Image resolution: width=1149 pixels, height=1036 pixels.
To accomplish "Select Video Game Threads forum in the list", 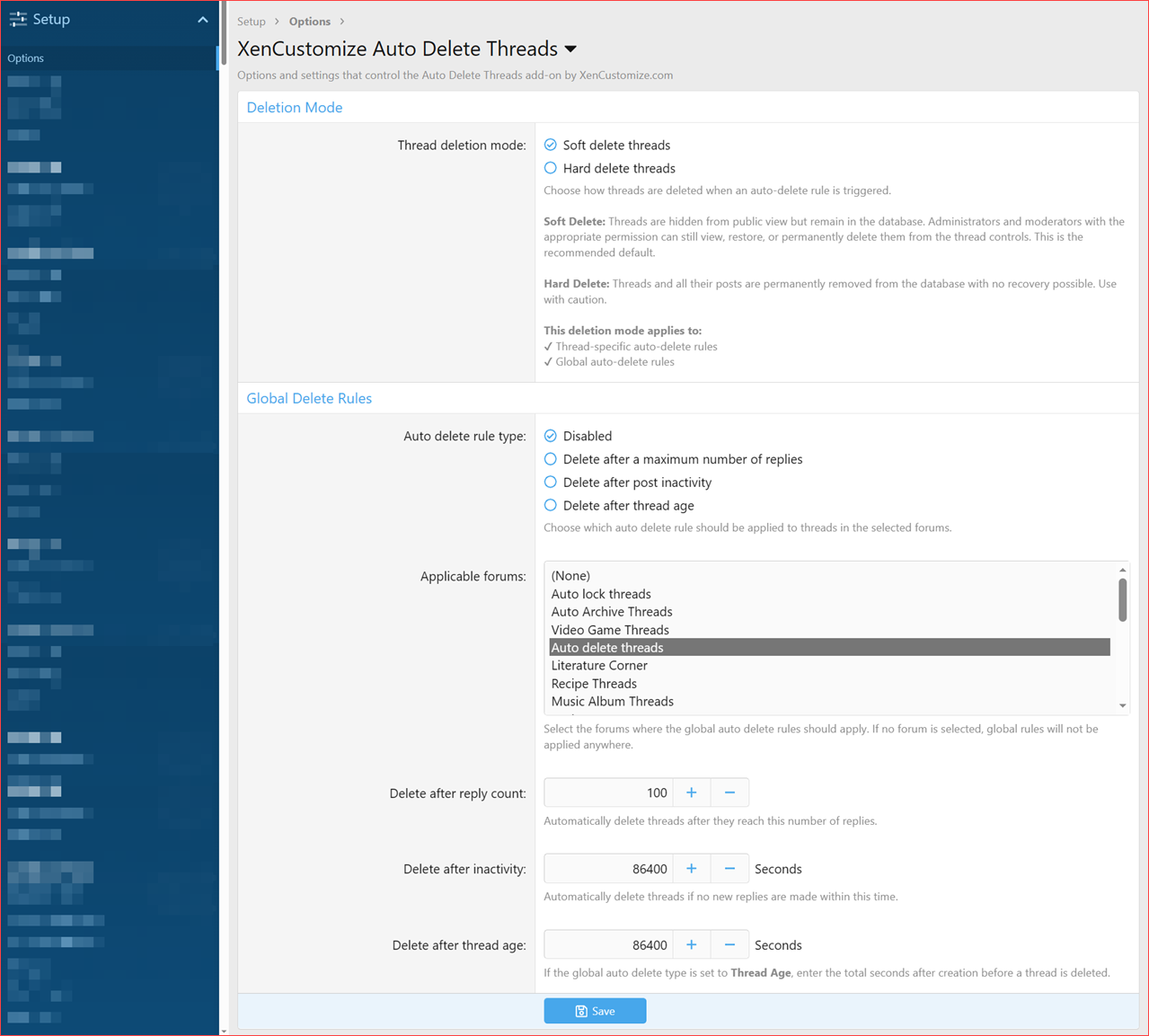I will click(609, 629).
